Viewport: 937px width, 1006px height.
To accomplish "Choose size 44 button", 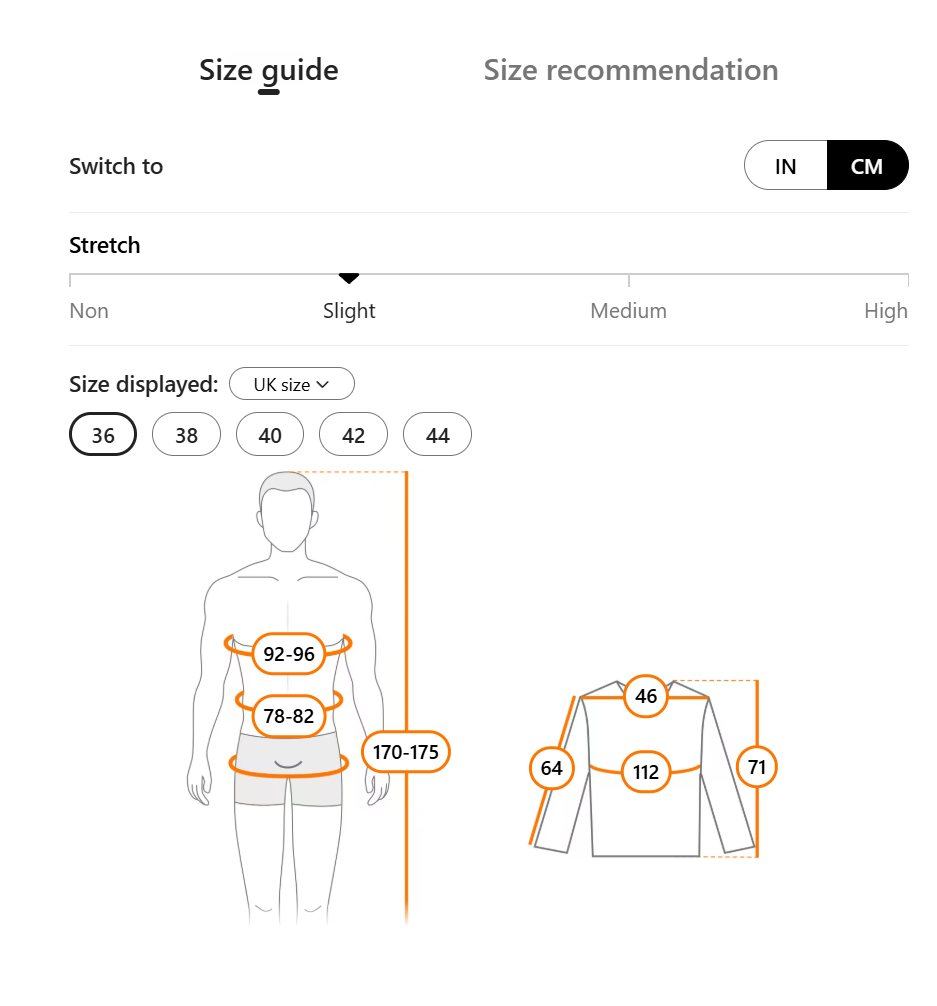I will (x=437, y=435).
